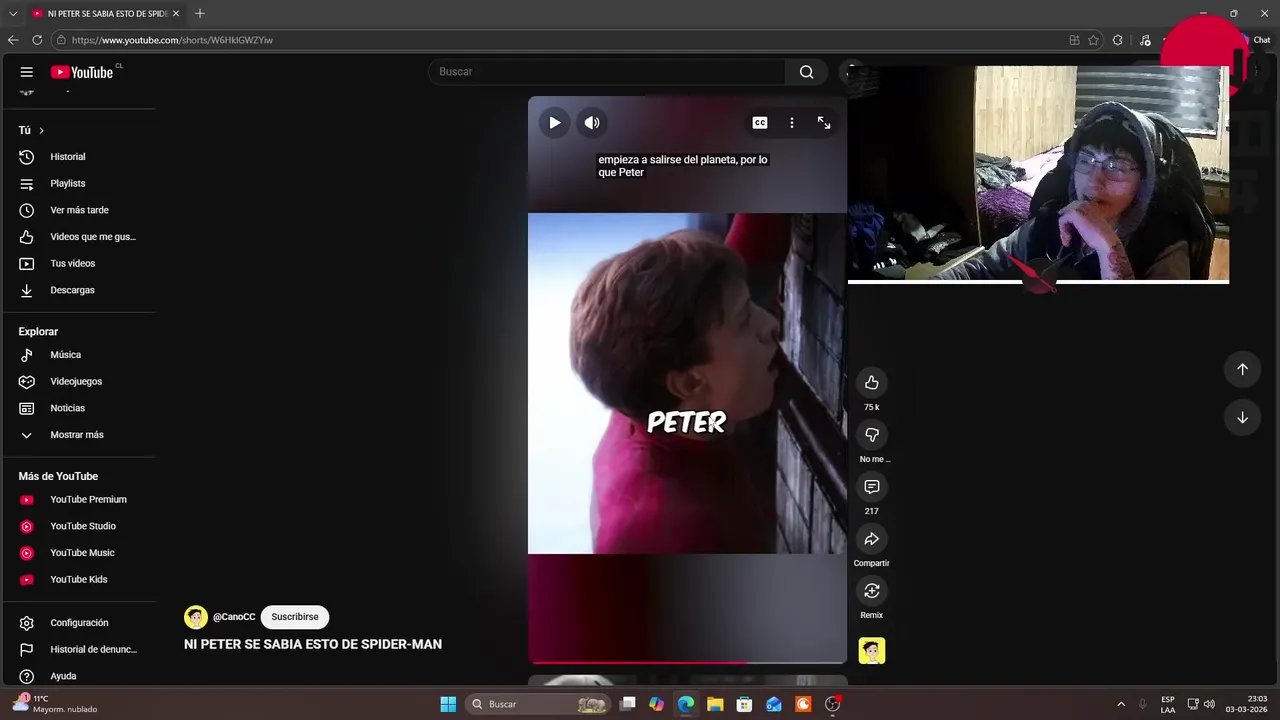Viewport: 1280px width, 720px height.
Task: Open Historial in the sidebar
Action: [80, 157]
